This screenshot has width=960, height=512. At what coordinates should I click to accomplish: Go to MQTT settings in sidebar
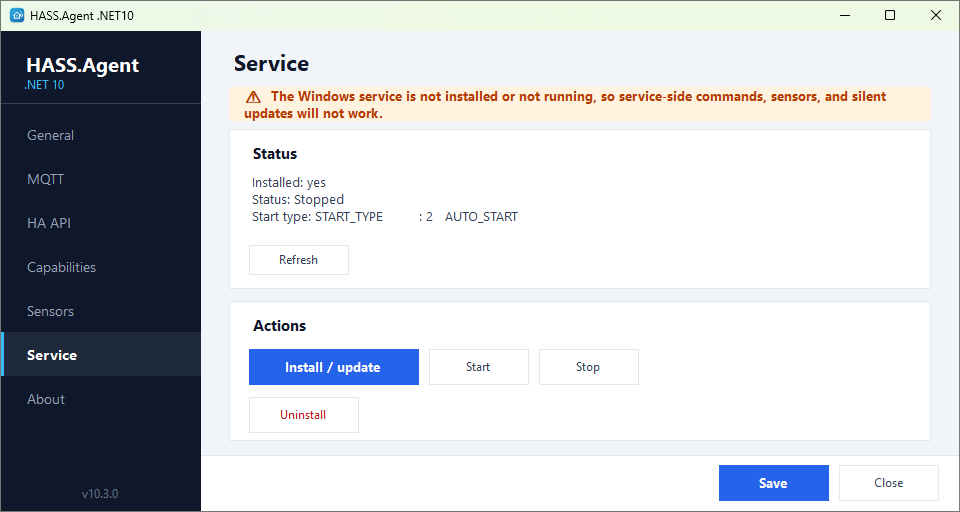[100, 179]
